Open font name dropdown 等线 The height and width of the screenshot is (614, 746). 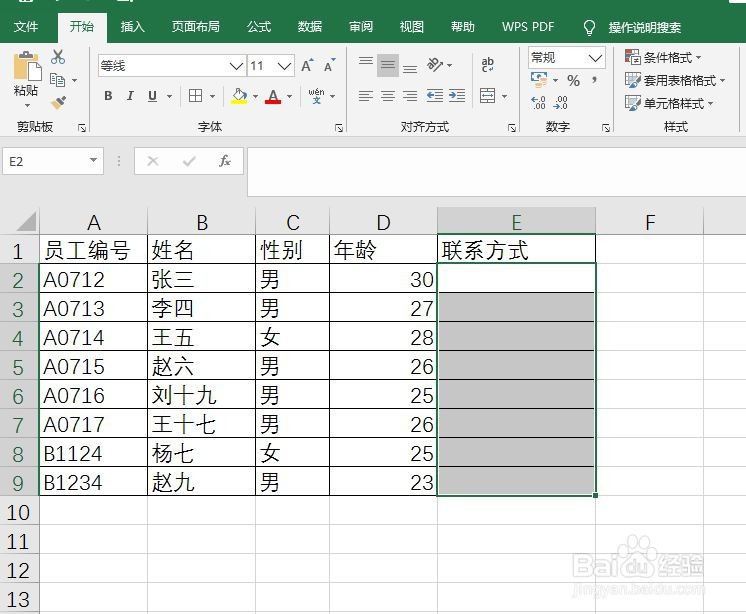click(236, 66)
